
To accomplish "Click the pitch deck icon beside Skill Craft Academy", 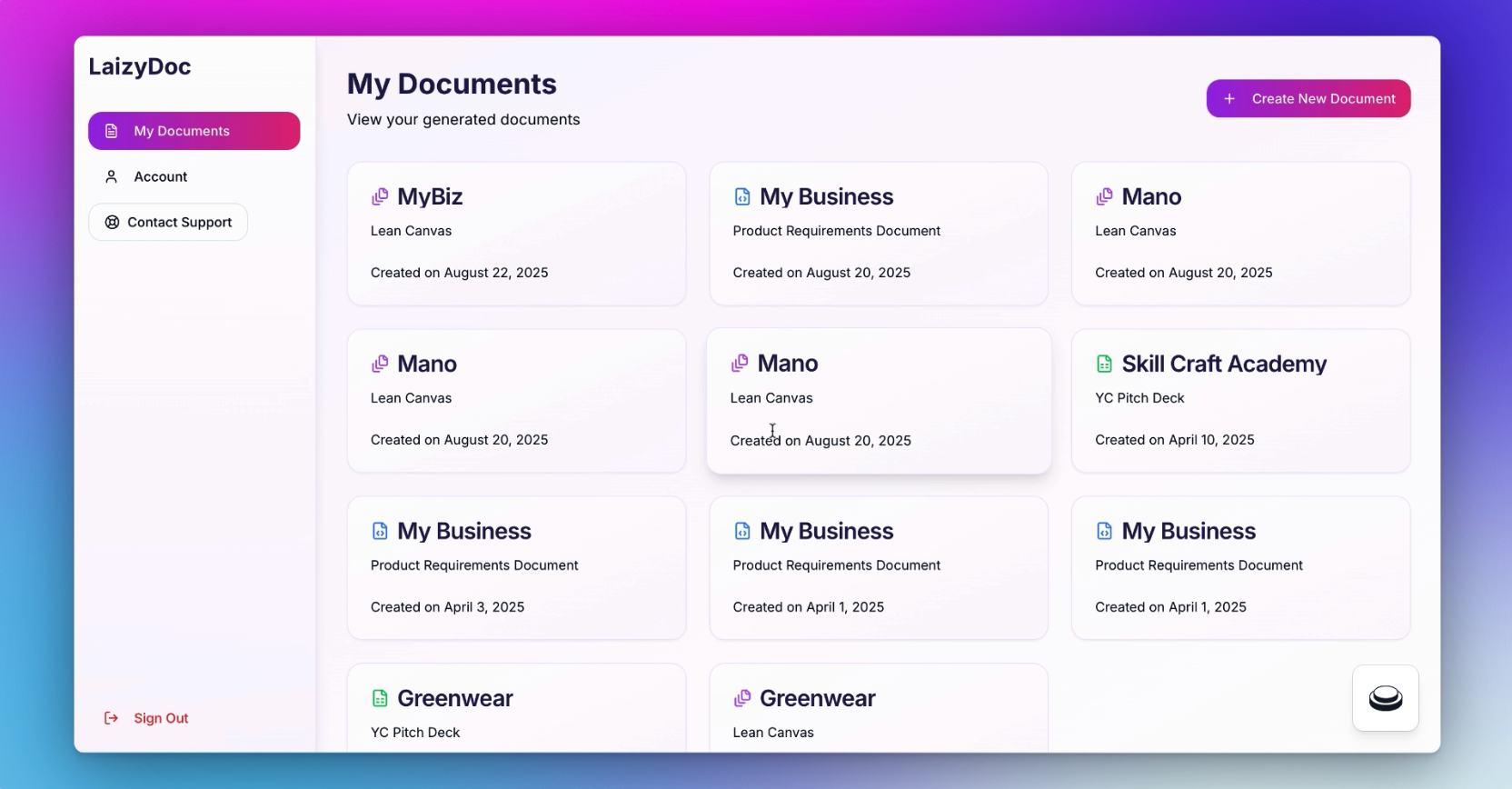I will coord(1104,364).
